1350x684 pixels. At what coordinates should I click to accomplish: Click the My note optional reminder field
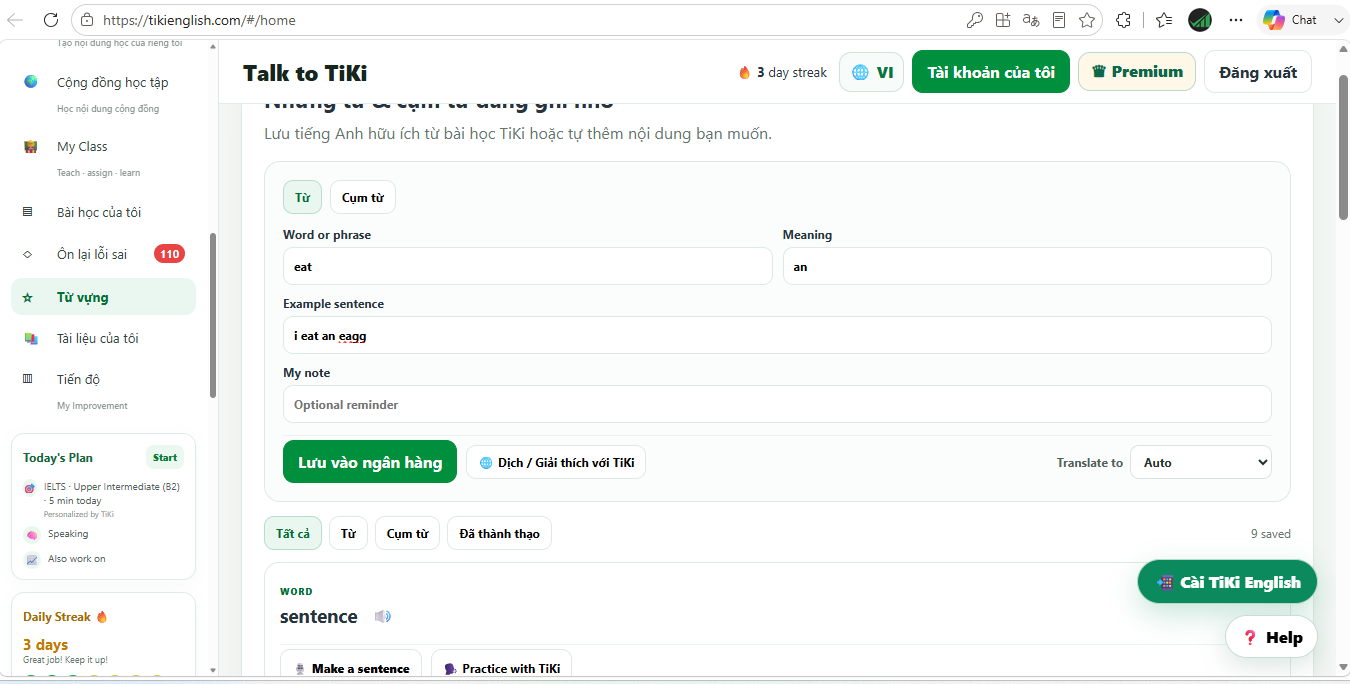tap(777, 404)
